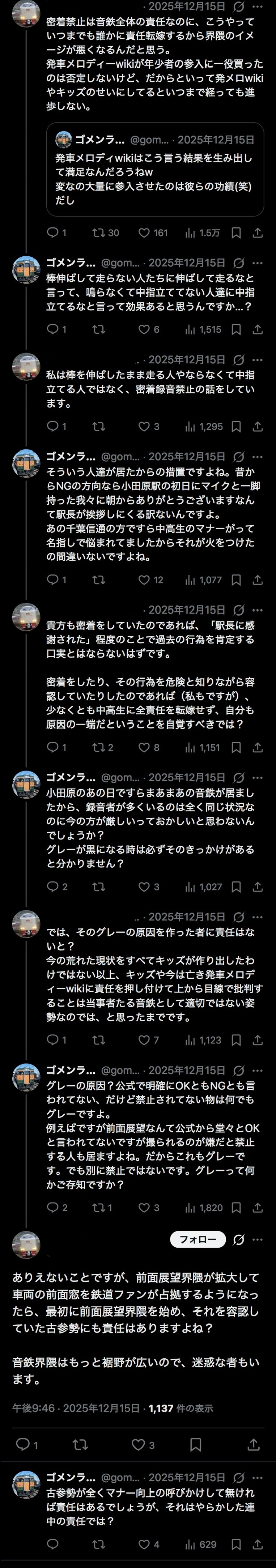Viewport: 276px width, 1568px height.
Task: Share the main tweet posted at 午後9:46
Action: point(254,1444)
